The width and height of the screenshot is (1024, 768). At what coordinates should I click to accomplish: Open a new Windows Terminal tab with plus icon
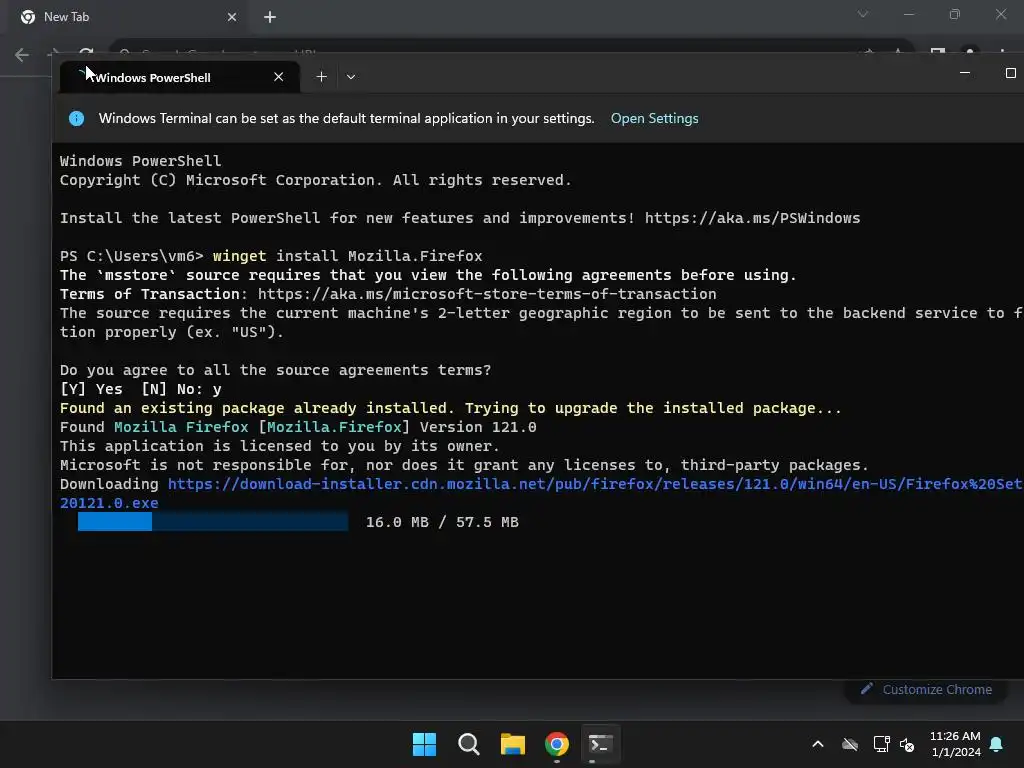[321, 77]
